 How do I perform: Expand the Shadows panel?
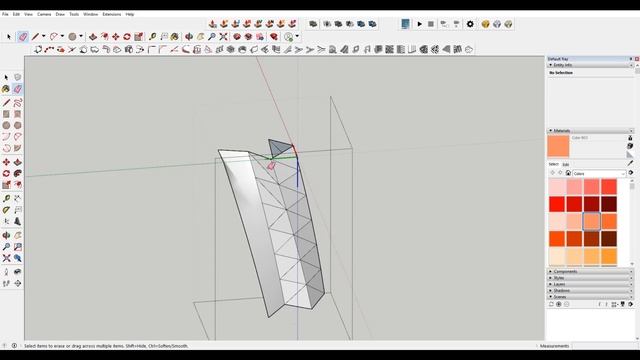[x=550, y=291]
